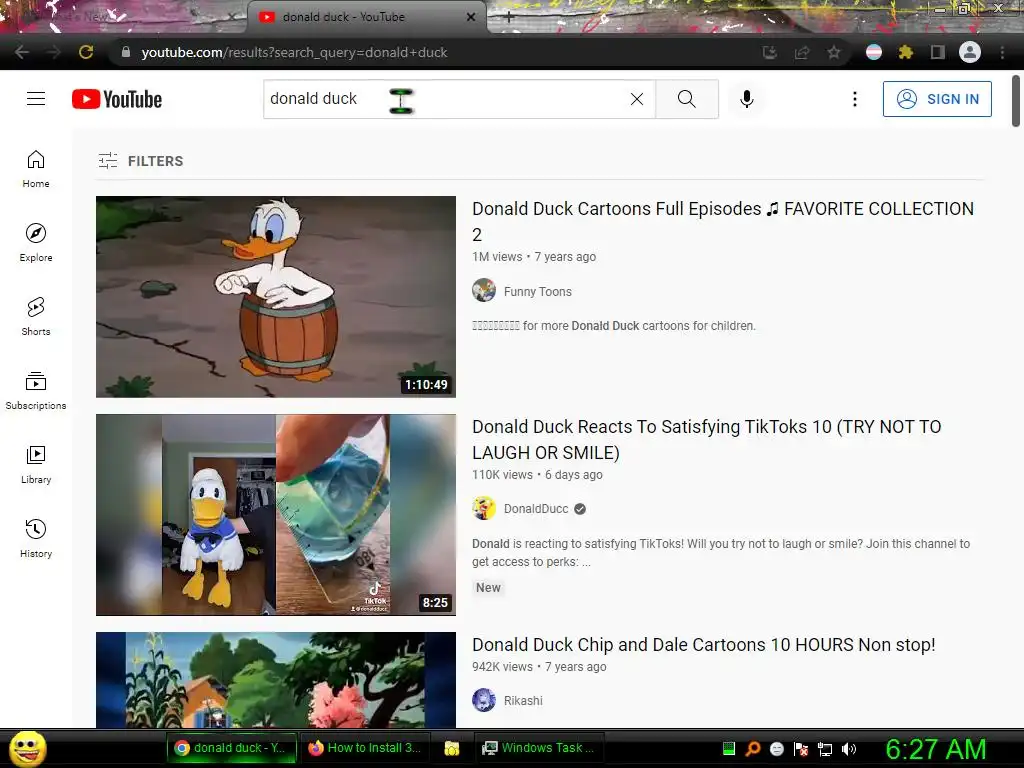This screenshot has width=1024, height=768.
Task: Click the SIGN IN button
Action: [937, 99]
